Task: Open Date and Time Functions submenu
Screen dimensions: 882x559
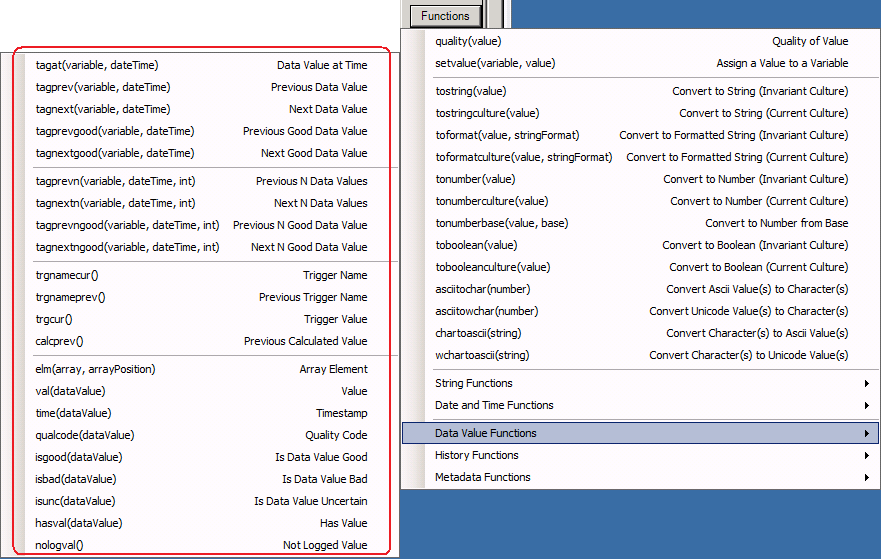Action: pyautogui.click(x=640, y=406)
